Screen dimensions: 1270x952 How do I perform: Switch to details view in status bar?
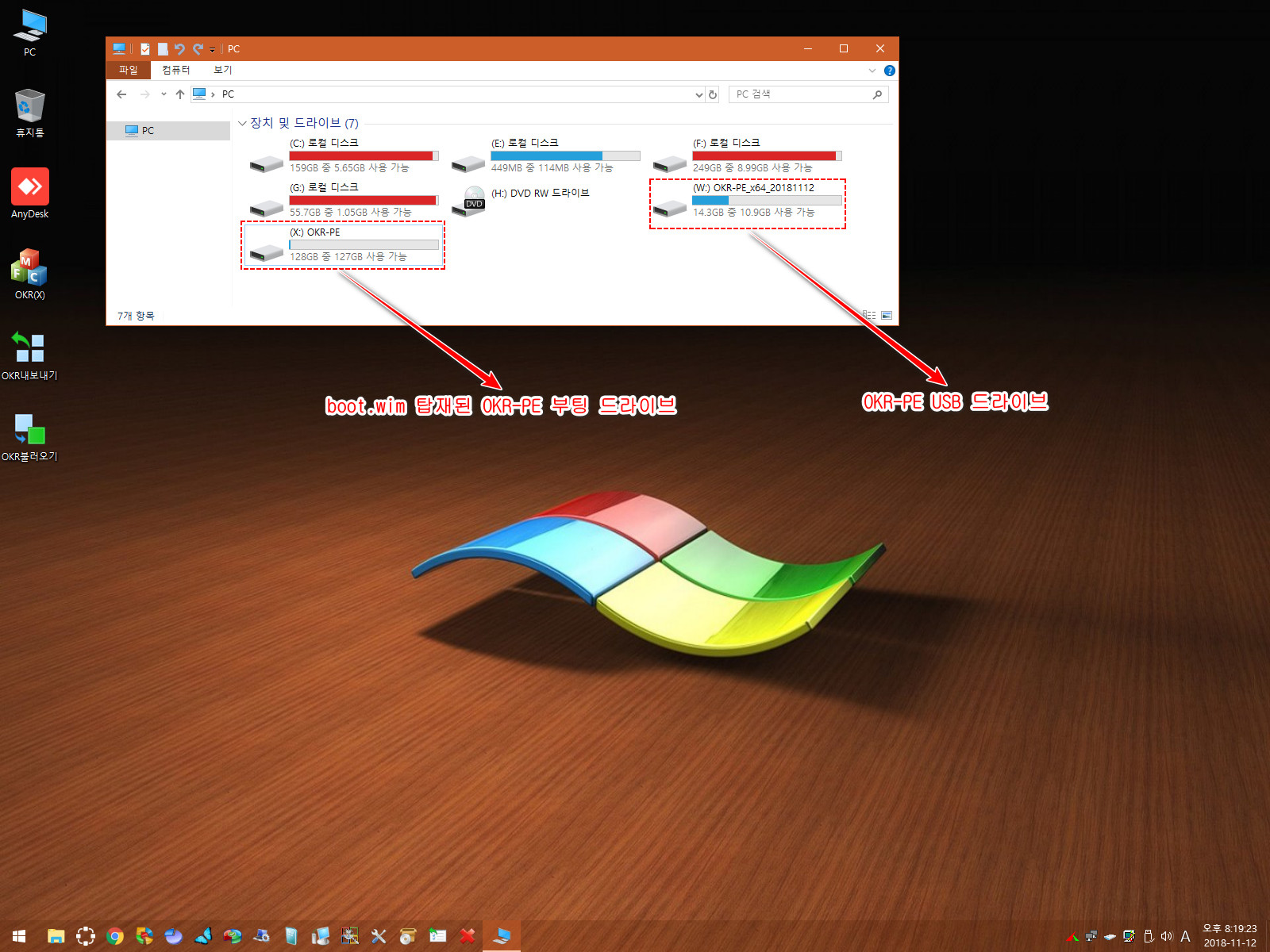coord(869,316)
